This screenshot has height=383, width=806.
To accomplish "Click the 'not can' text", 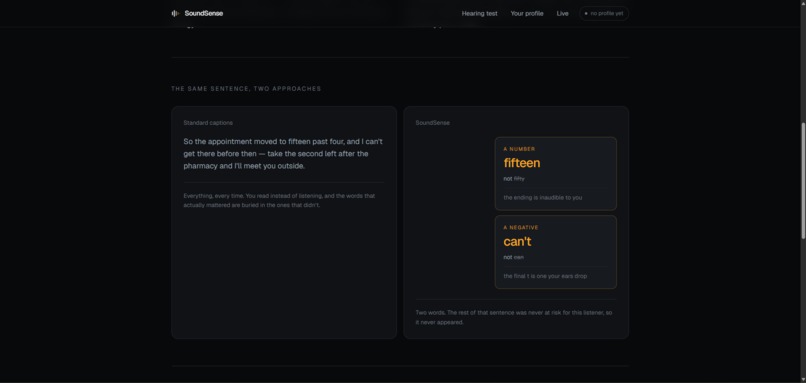I will (x=513, y=257).
